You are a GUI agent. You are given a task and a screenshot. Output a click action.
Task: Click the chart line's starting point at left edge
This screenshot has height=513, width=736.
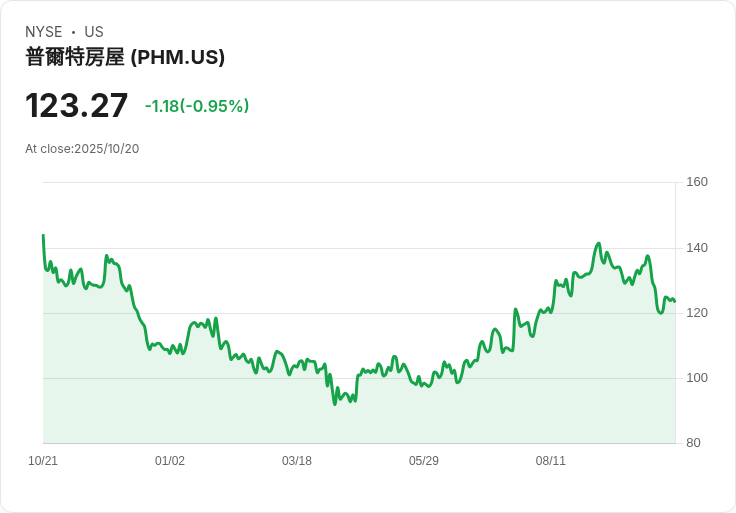[43, 236]
